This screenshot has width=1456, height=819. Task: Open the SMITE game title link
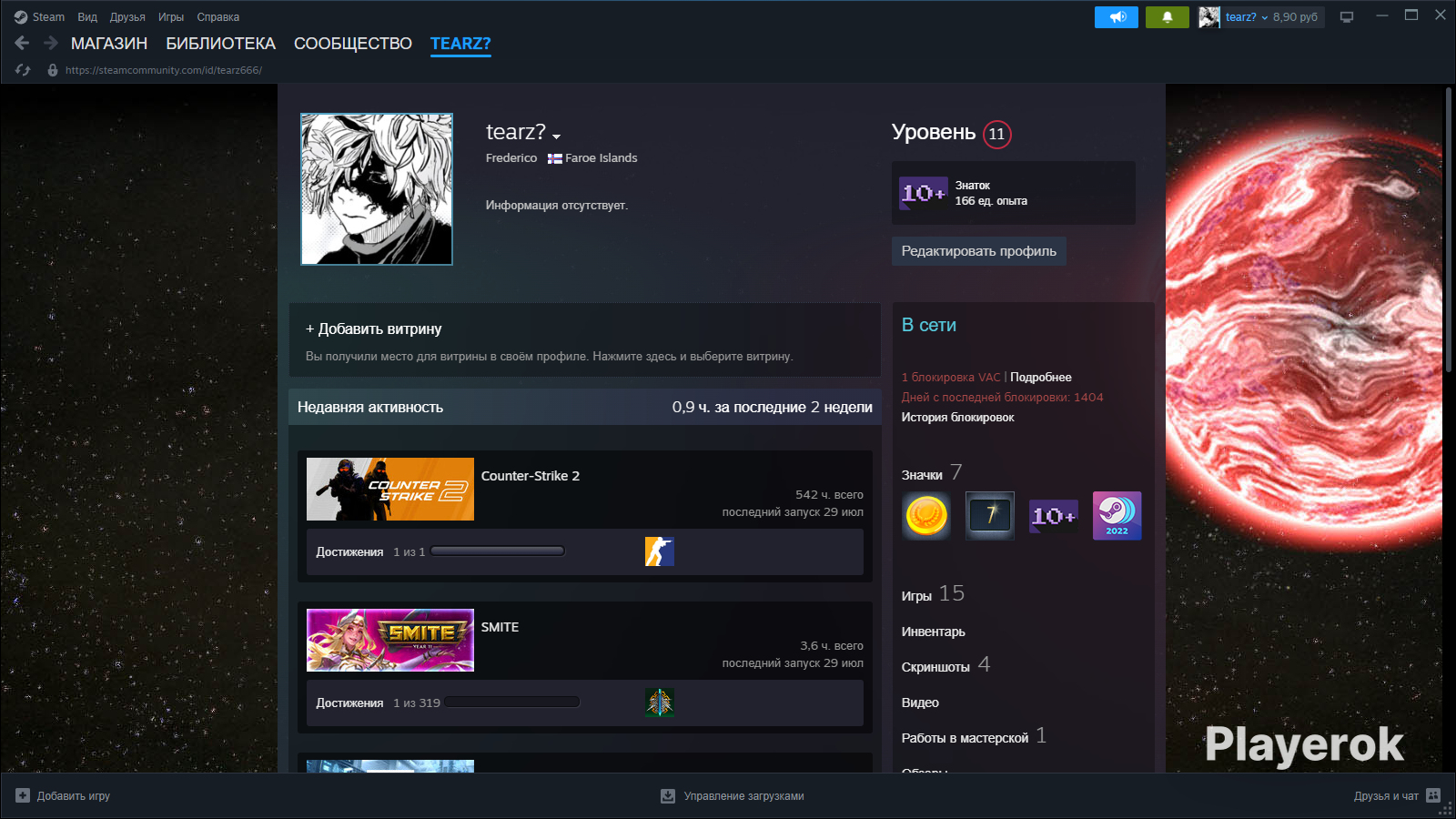(500, 627)
